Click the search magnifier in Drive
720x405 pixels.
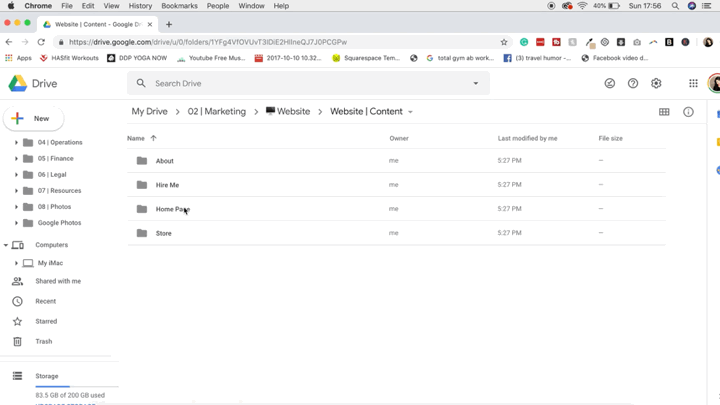coord(141,83)
